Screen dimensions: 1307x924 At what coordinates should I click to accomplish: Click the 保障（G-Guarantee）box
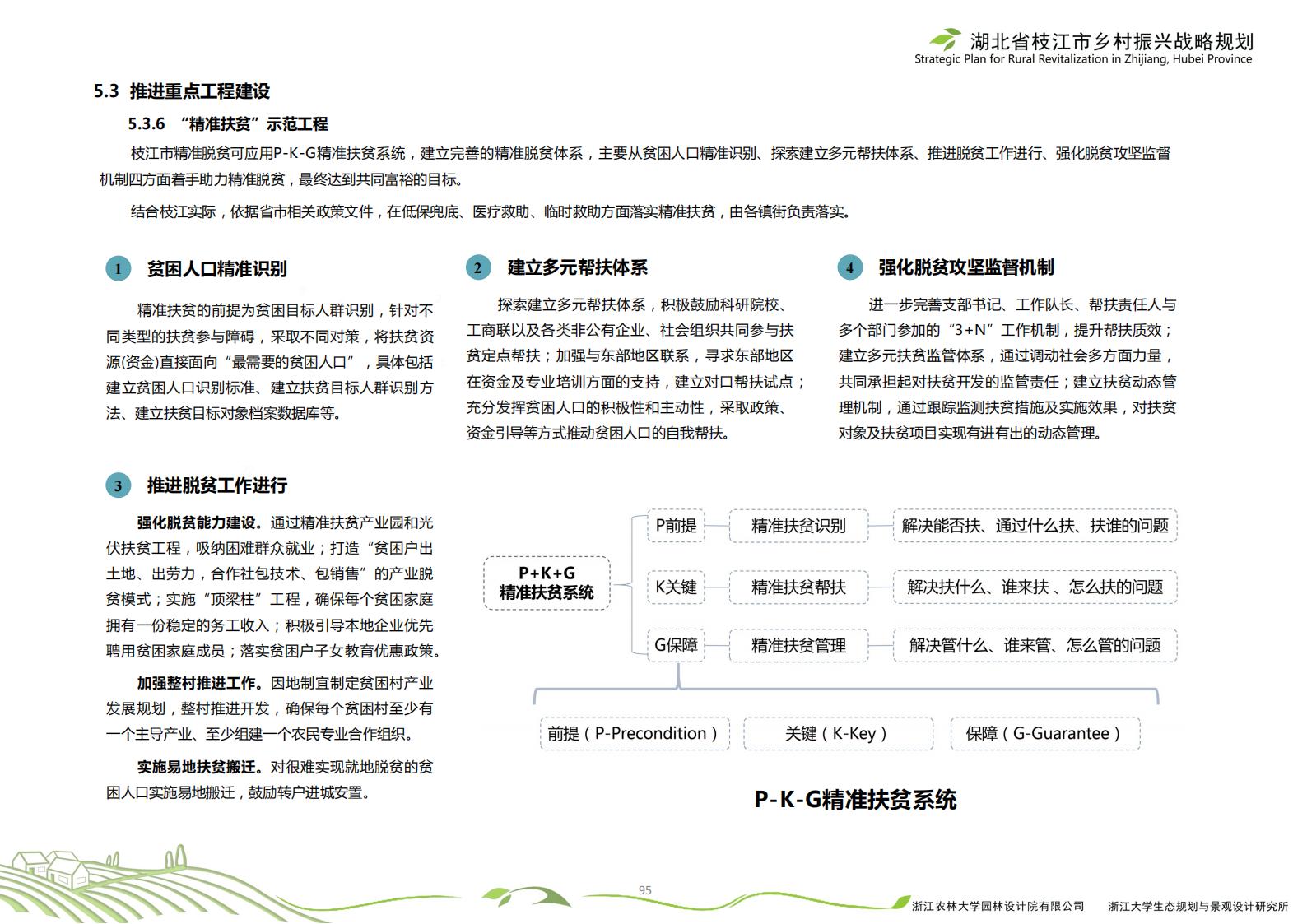click(1045, 733)
